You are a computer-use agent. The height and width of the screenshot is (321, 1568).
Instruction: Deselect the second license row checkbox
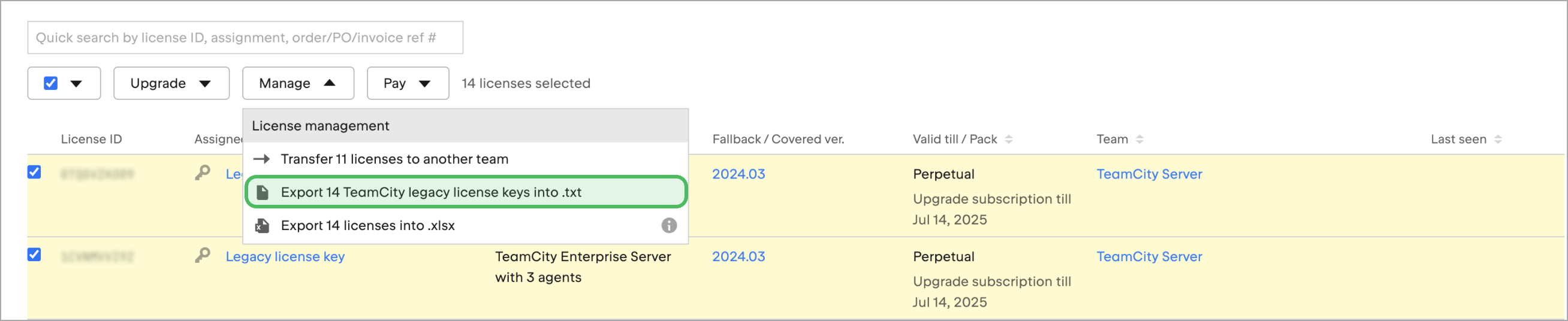34,254
